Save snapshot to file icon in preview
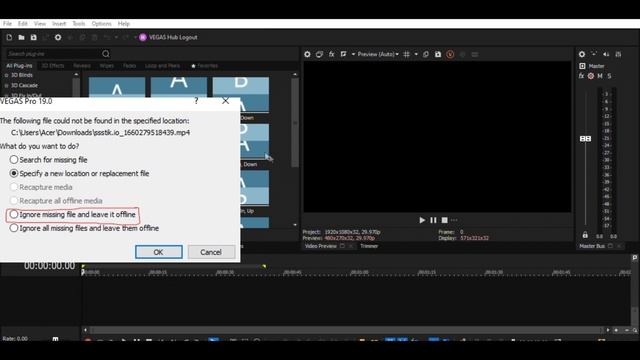This screenshot has width=640, height=360. click(438, 54)
